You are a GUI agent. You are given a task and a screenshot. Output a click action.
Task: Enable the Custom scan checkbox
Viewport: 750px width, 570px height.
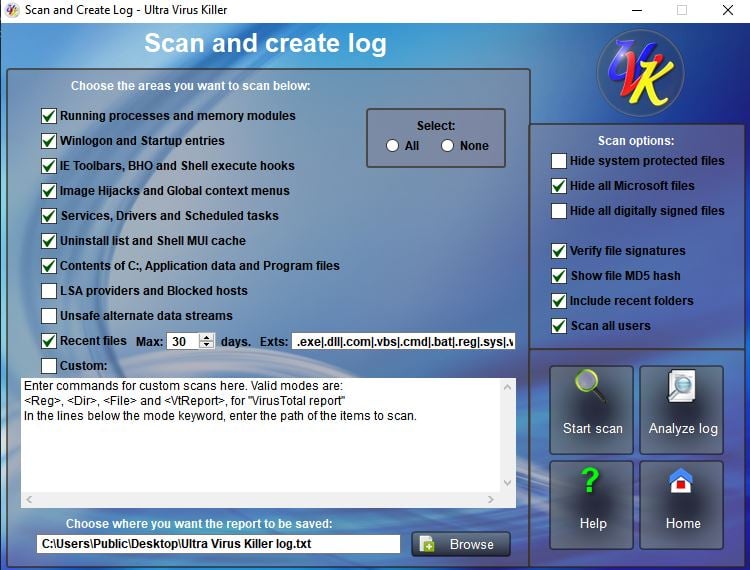click(49, 366)
